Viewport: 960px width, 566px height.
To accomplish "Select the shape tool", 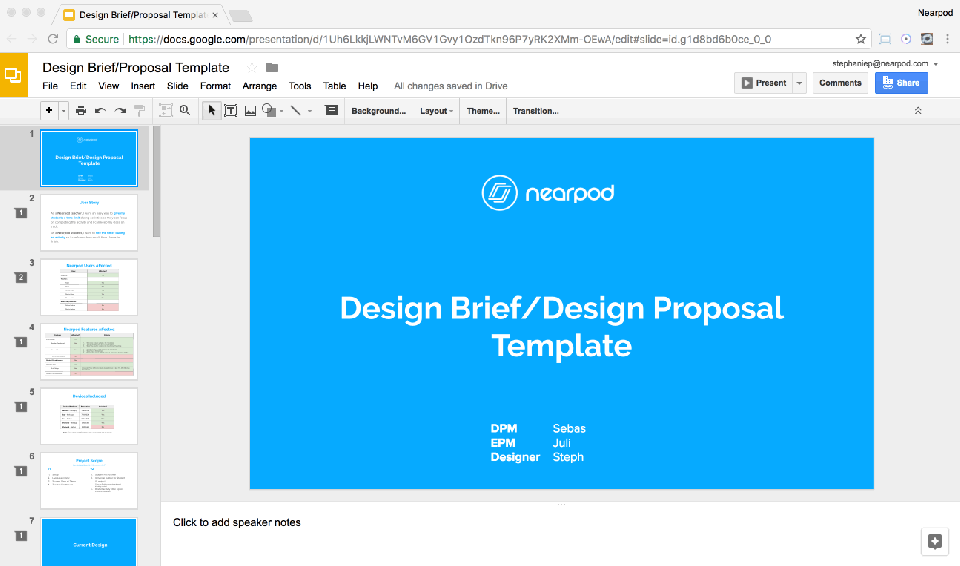I will pyautogui.click(x=269, y=110).
